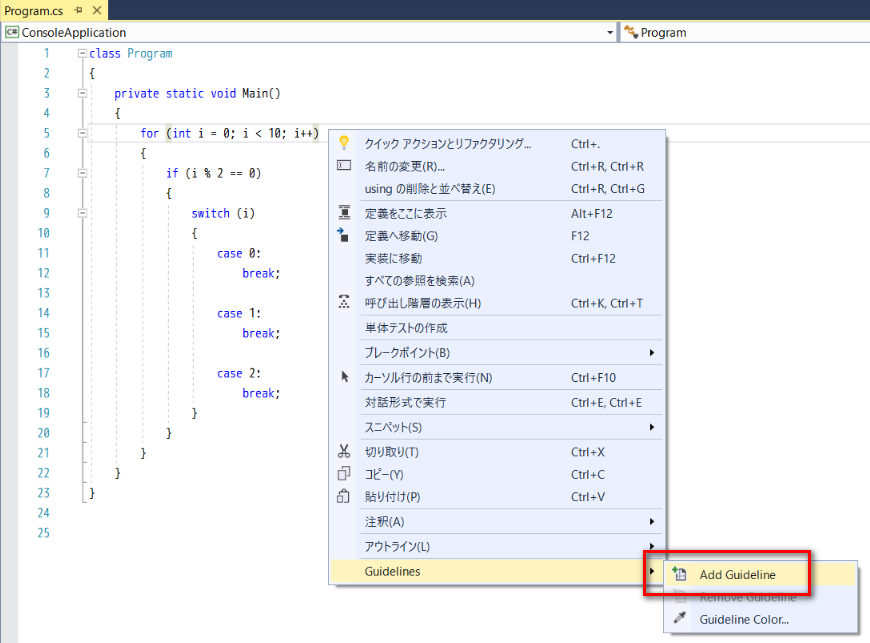This screenshot has width=870, height=643.
Task: Click the Go To Definition green arrow icon
Action: (343, 236)
